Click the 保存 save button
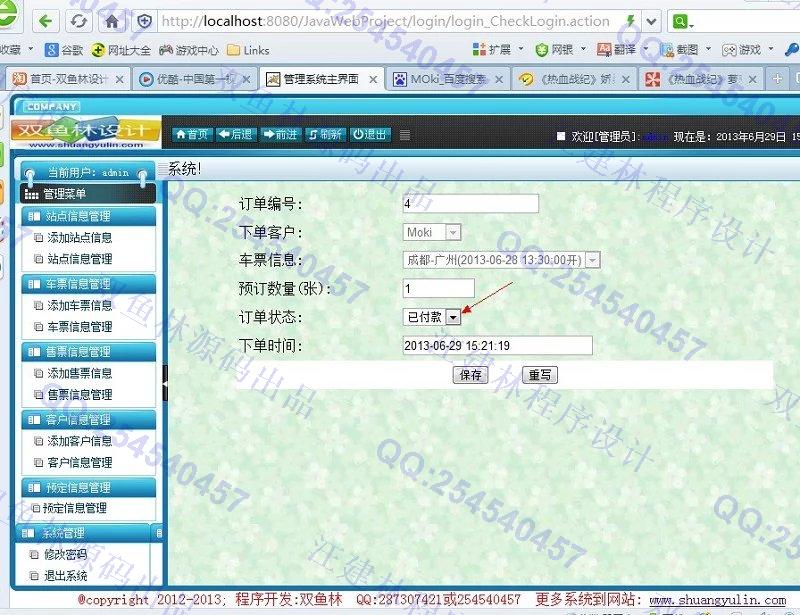The width and height of the screenshot is (800, 615). [x=470, y=375]
